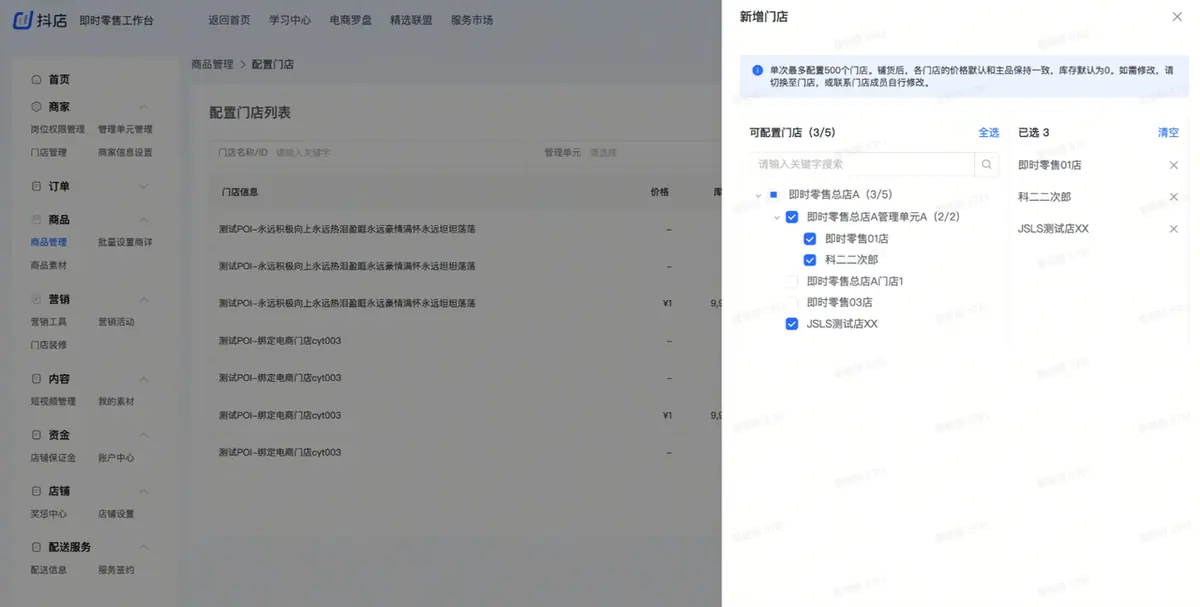Collapse the 营销 sidebar section
1200x607 pixels.
tap(143, 299)
